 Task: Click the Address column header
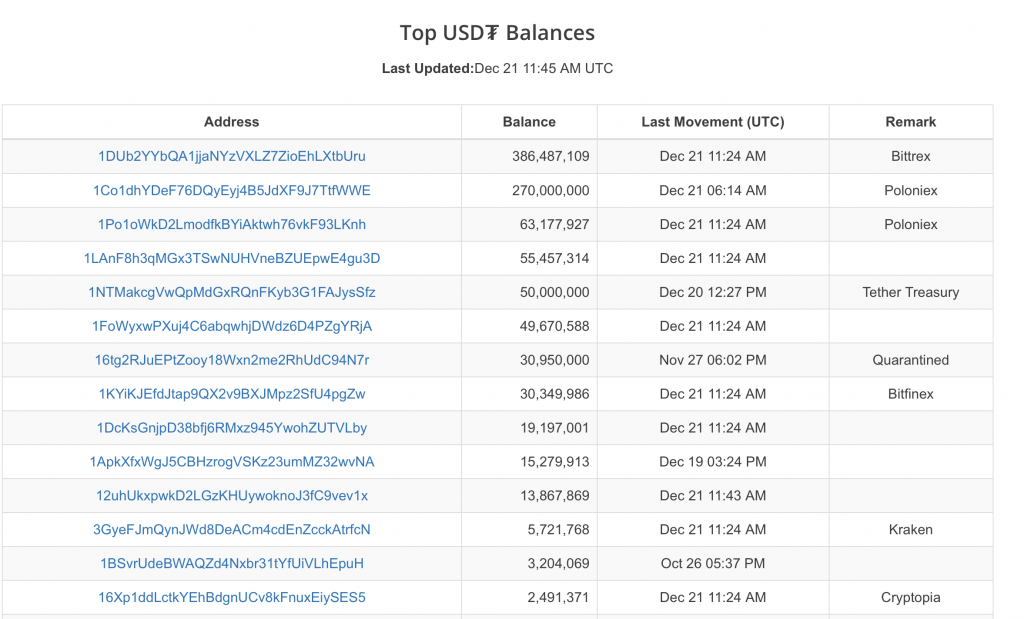[x=231, y=122]
